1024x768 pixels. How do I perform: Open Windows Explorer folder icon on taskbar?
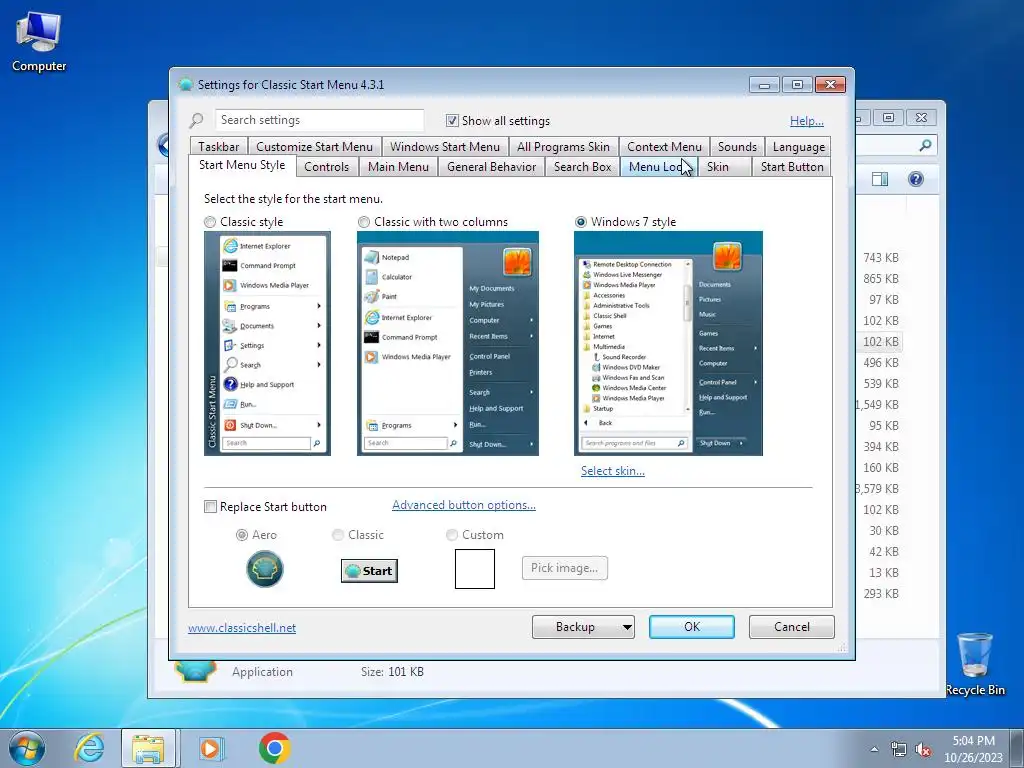148,748
